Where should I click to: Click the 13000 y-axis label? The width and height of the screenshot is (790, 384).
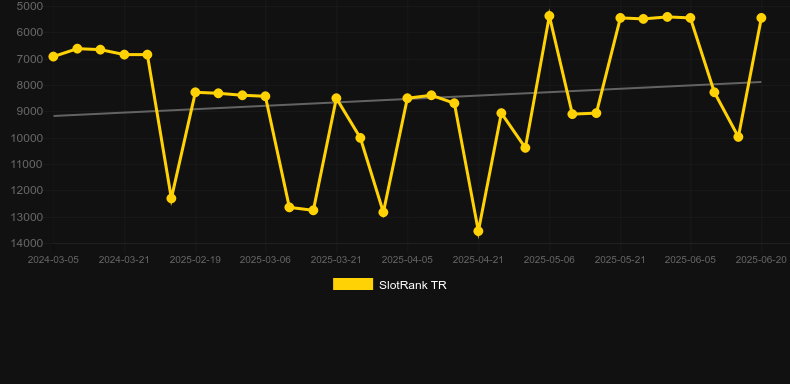(x=27, y=217)
